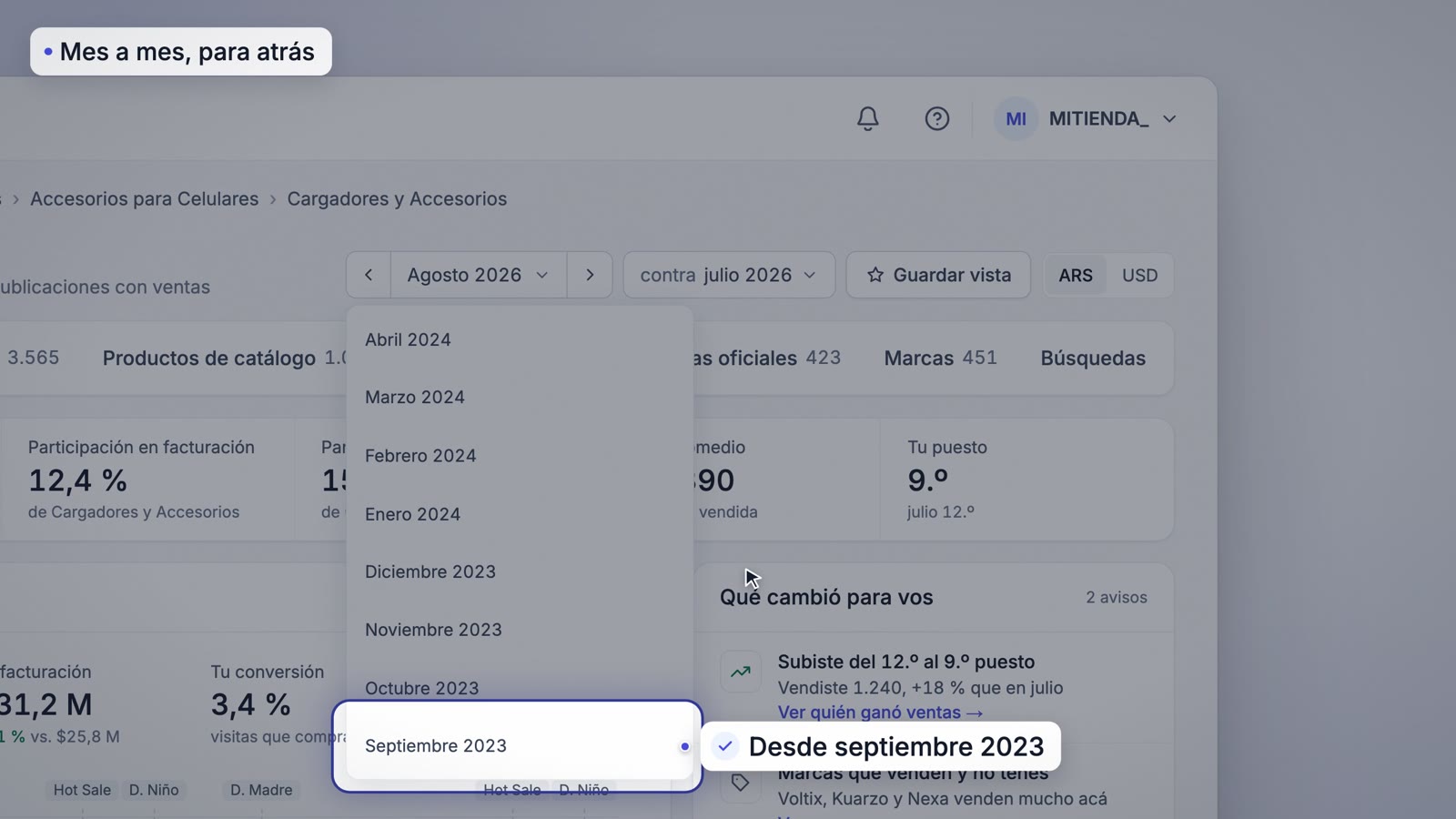Go to next month with right arrow
The width and height of the screenshot is (1456, 819).
tap(590, 275)
